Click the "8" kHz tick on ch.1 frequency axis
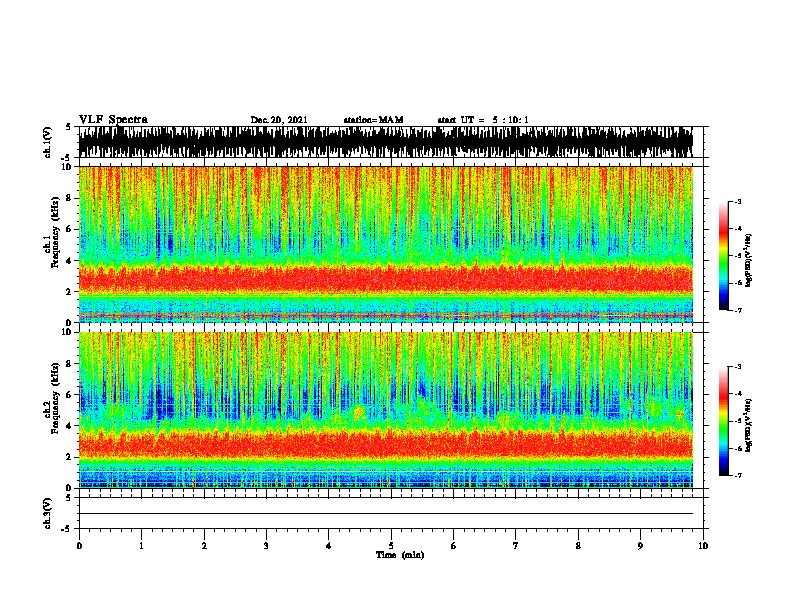 (70, 198)
